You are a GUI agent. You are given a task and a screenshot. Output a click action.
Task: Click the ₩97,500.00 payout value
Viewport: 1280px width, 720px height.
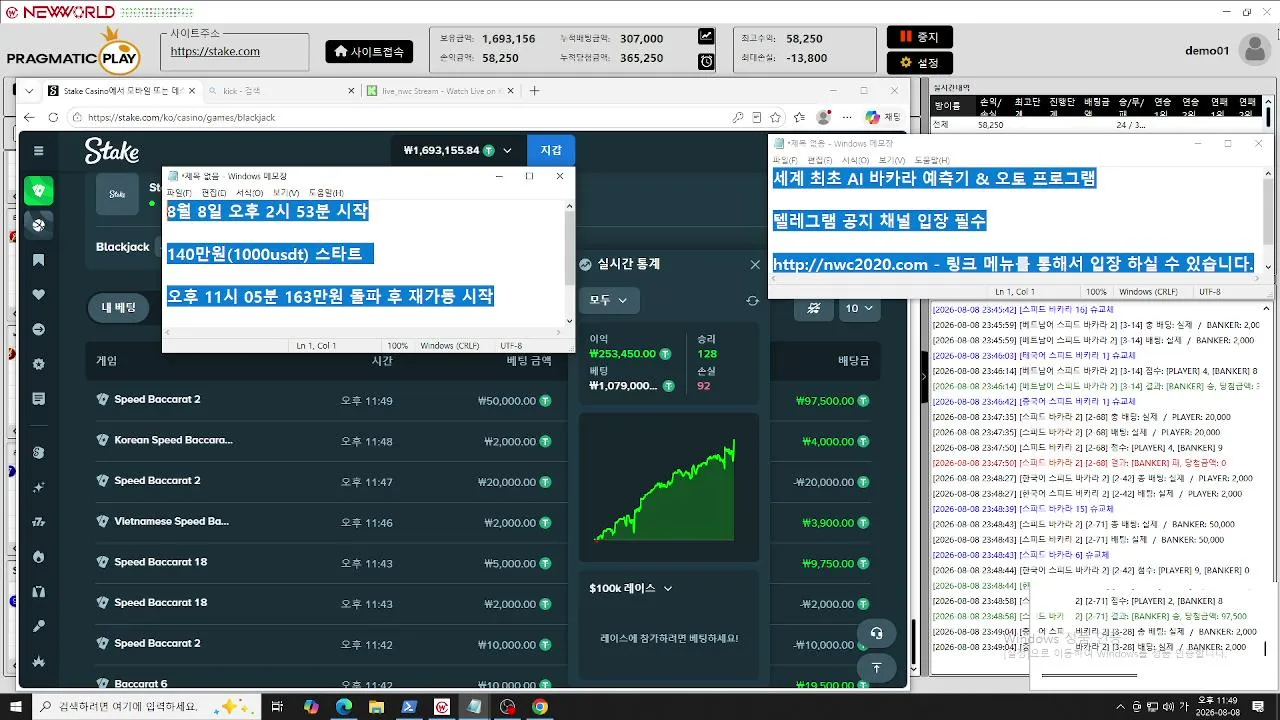[x=825, y=400]
